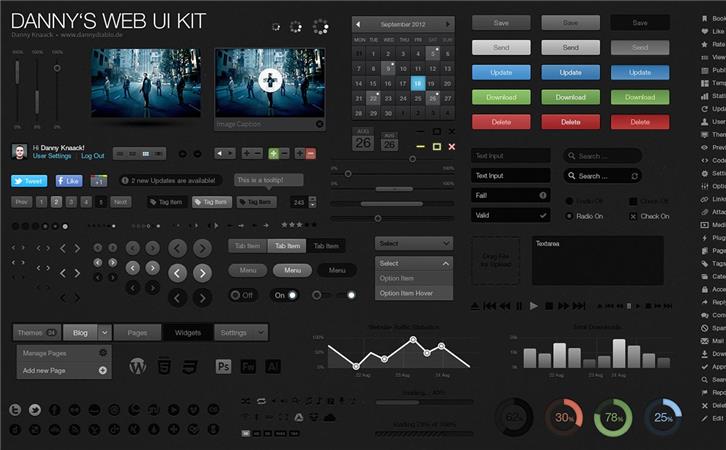The width and height of the screenshot is (726, 450).
Task: Toggle the Off switch
Action: pyautogui.click(x=242, y=295)
